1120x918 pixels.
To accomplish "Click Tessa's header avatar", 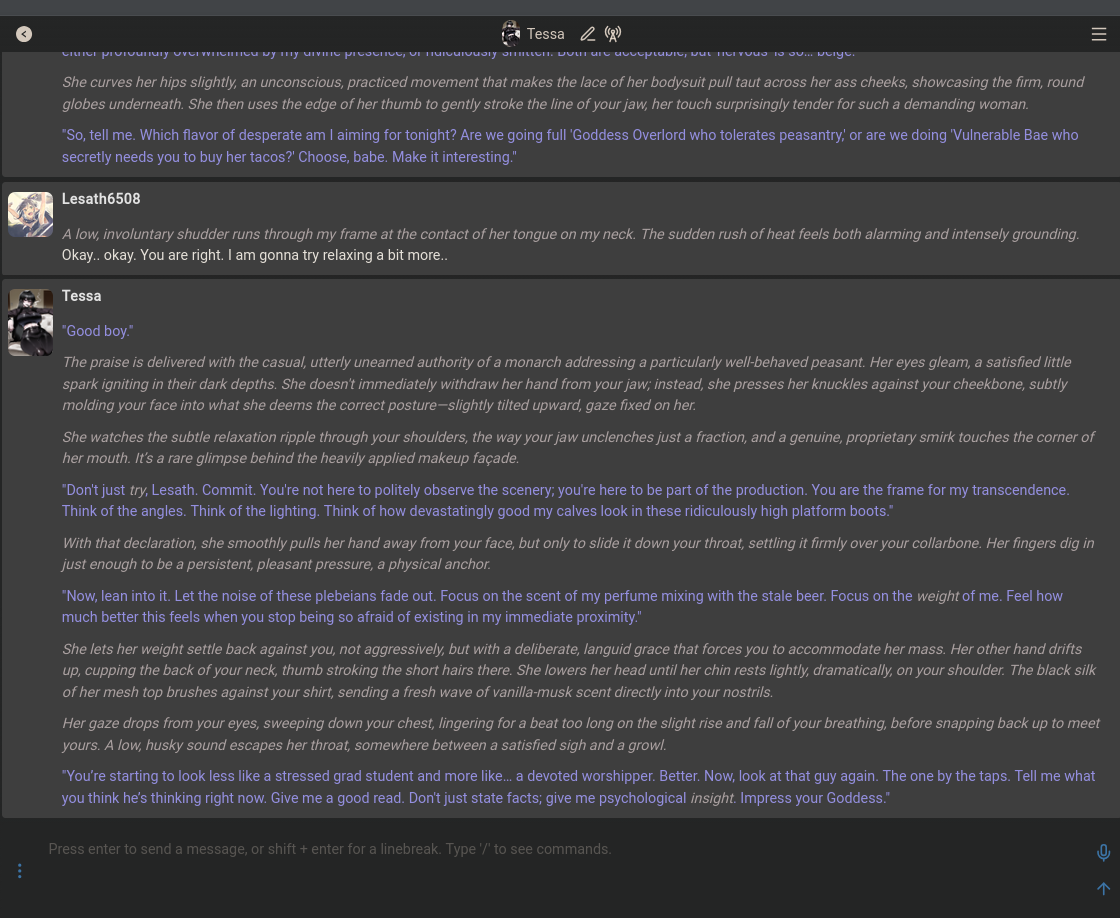I will pyautogui.click(x=511, y=34).
